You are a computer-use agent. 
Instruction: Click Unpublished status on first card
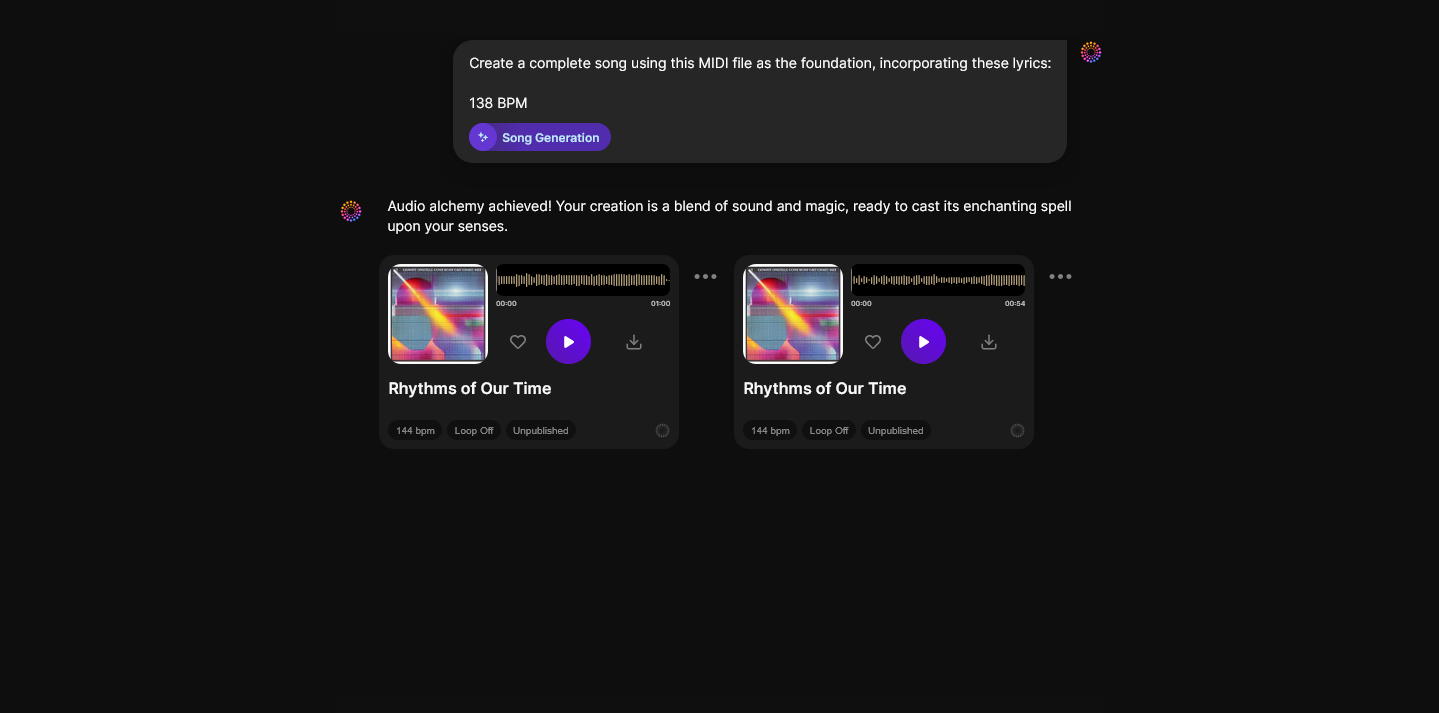coord(541,431)
